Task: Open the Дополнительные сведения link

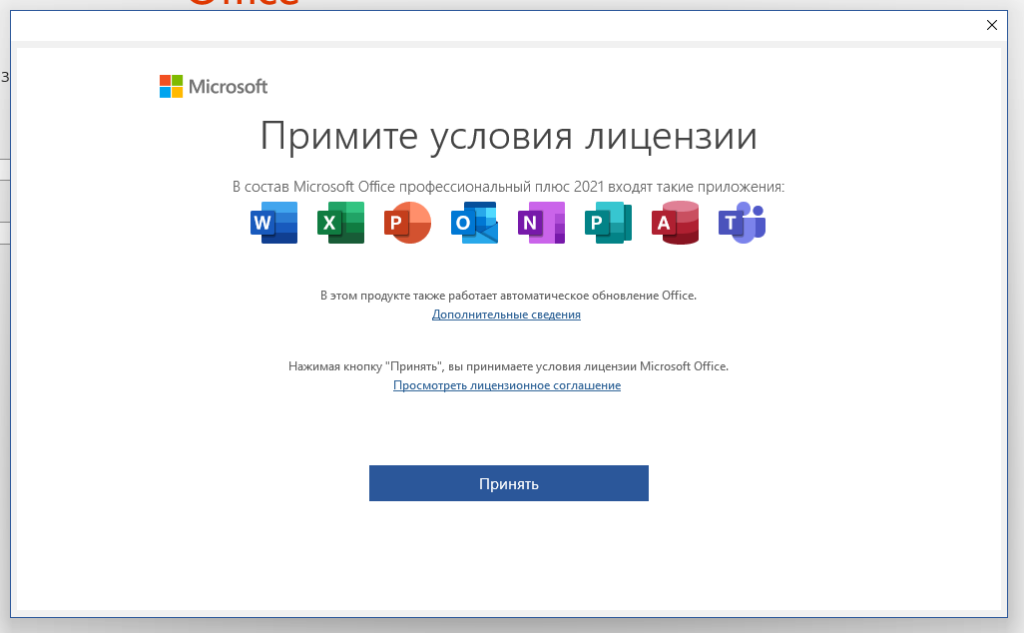Action: click(x=506, y=315)
